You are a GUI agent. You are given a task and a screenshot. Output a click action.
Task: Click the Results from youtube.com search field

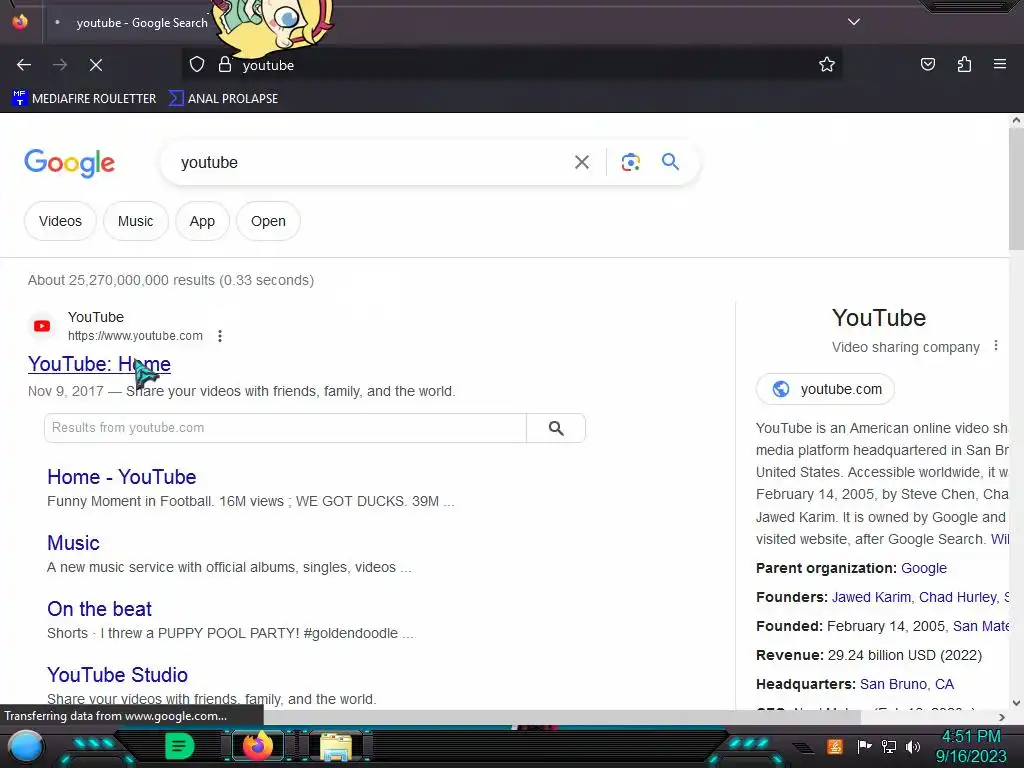[x=285, y=428]
